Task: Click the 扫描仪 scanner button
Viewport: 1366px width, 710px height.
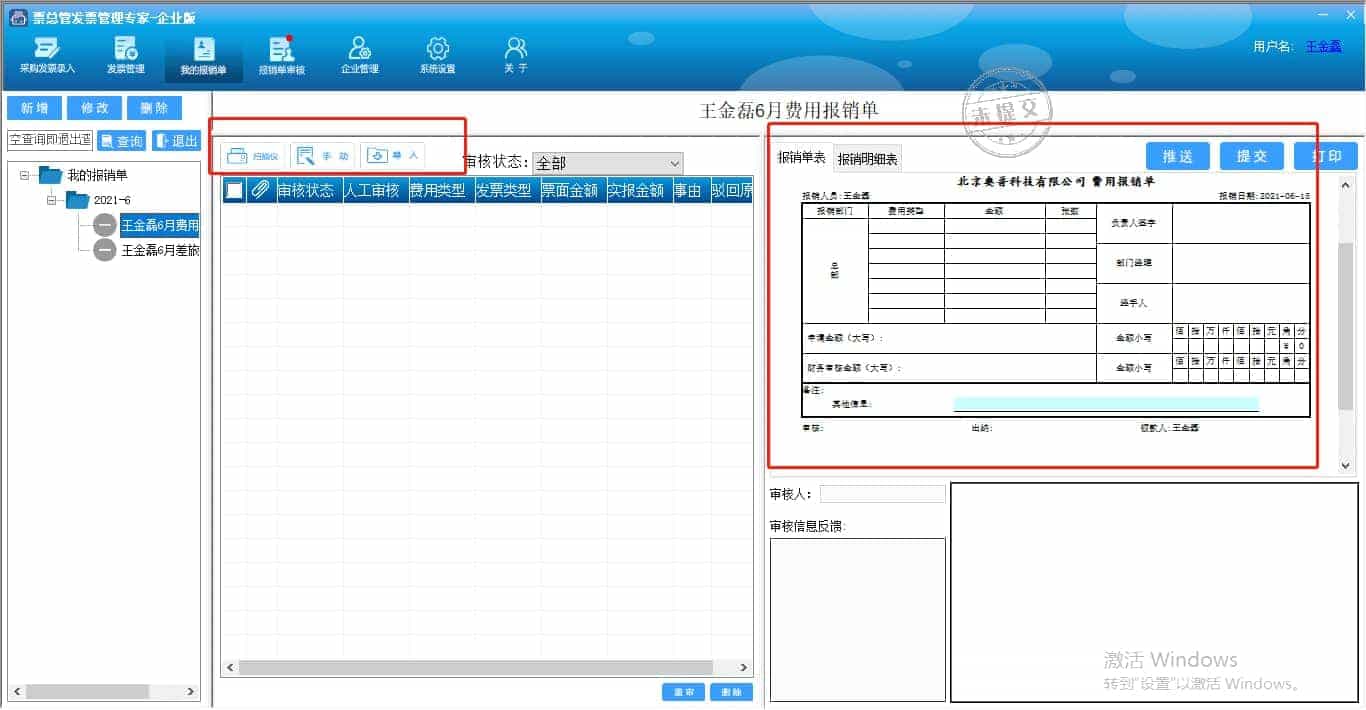Action: [x=254, y=156]
